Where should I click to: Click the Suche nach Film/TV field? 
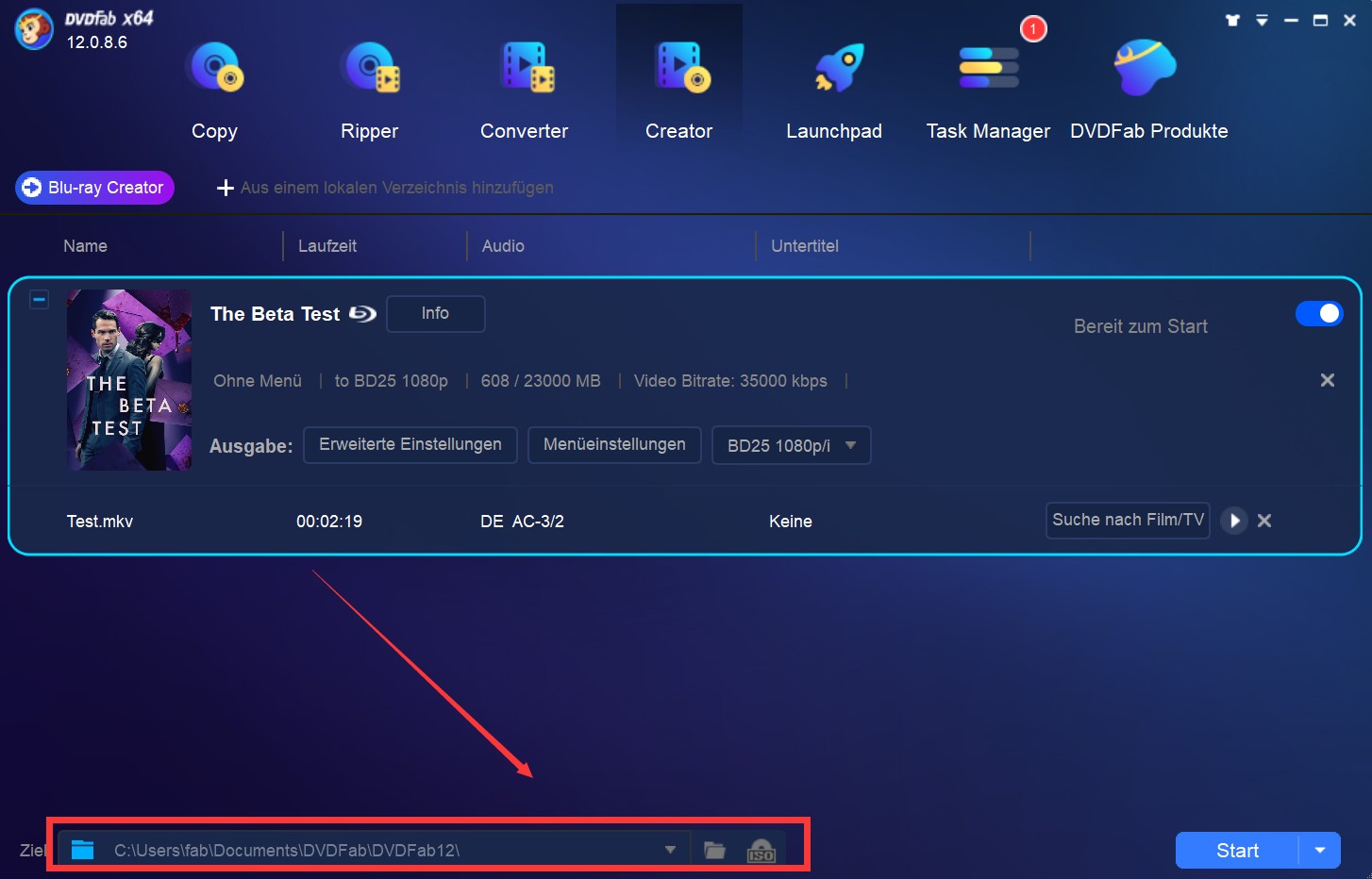(1128, 520)
